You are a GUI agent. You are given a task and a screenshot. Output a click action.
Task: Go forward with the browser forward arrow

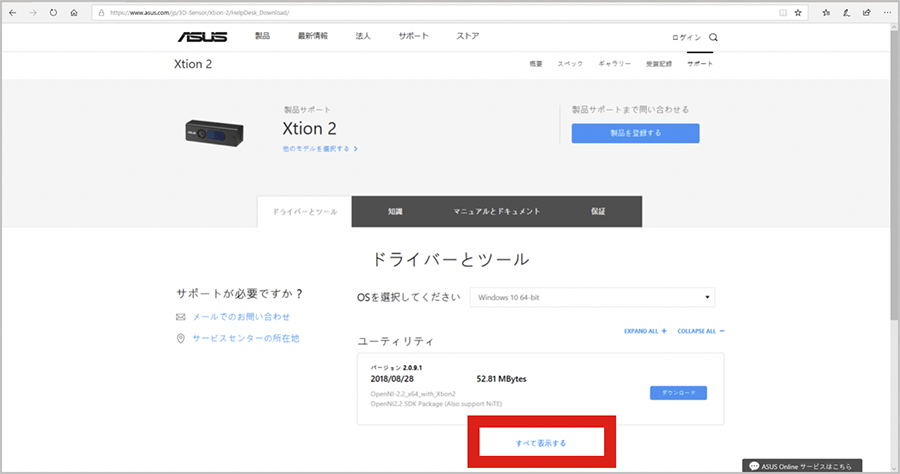(x=33, y=13)
